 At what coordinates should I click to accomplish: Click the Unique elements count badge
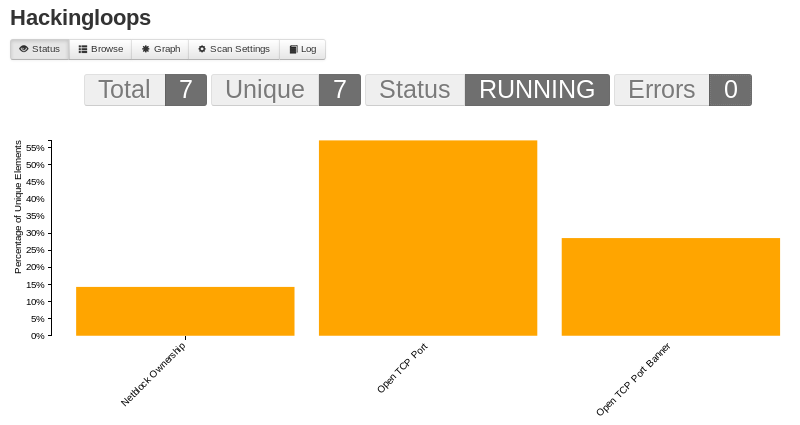pos(339,90)
